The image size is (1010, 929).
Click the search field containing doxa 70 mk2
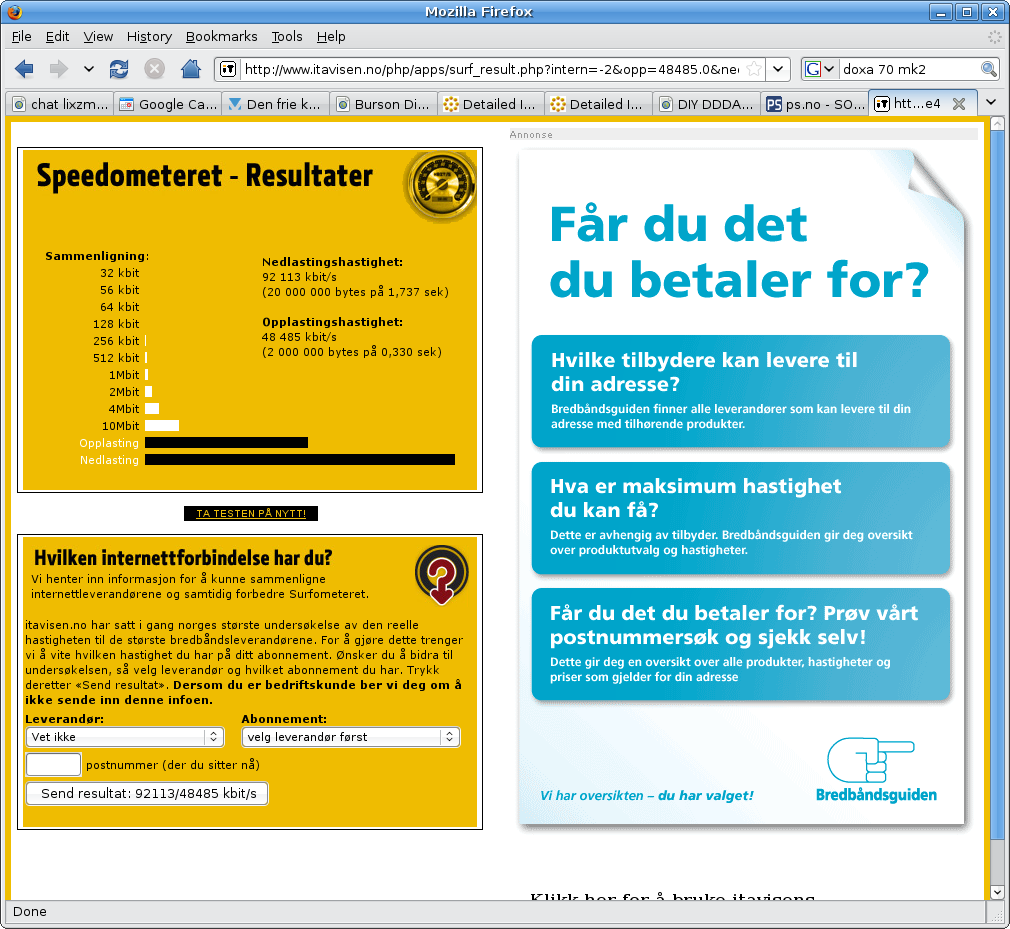[910, 69]
